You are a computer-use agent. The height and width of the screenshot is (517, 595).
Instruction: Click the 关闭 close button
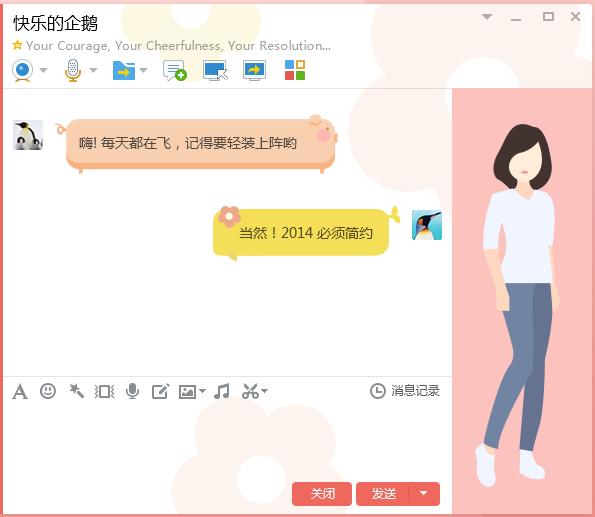click(x=322, y=494)
